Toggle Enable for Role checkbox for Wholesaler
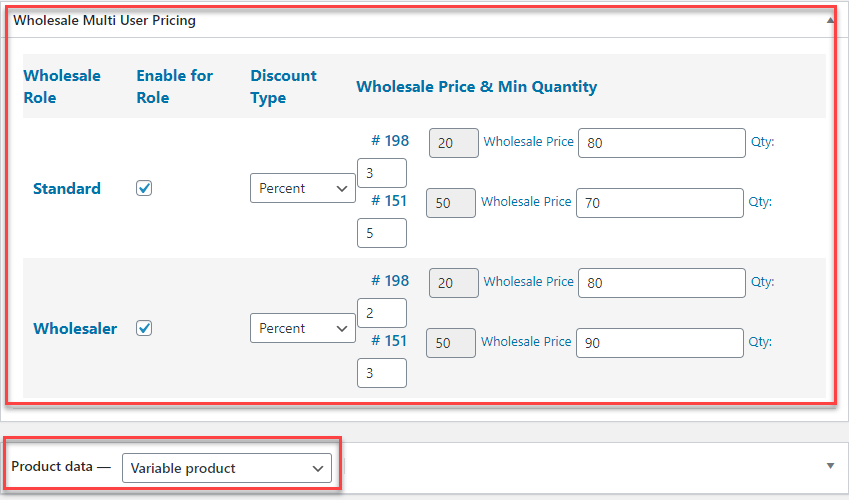 click(144, 328)
